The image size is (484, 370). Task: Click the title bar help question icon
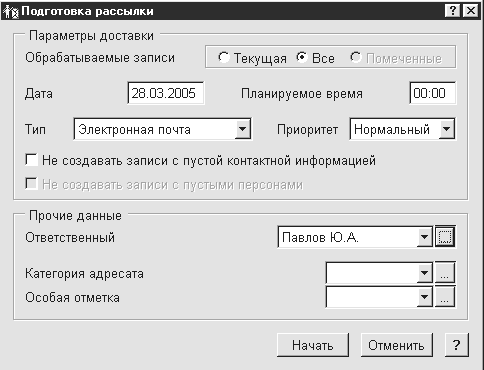point(453,11)
